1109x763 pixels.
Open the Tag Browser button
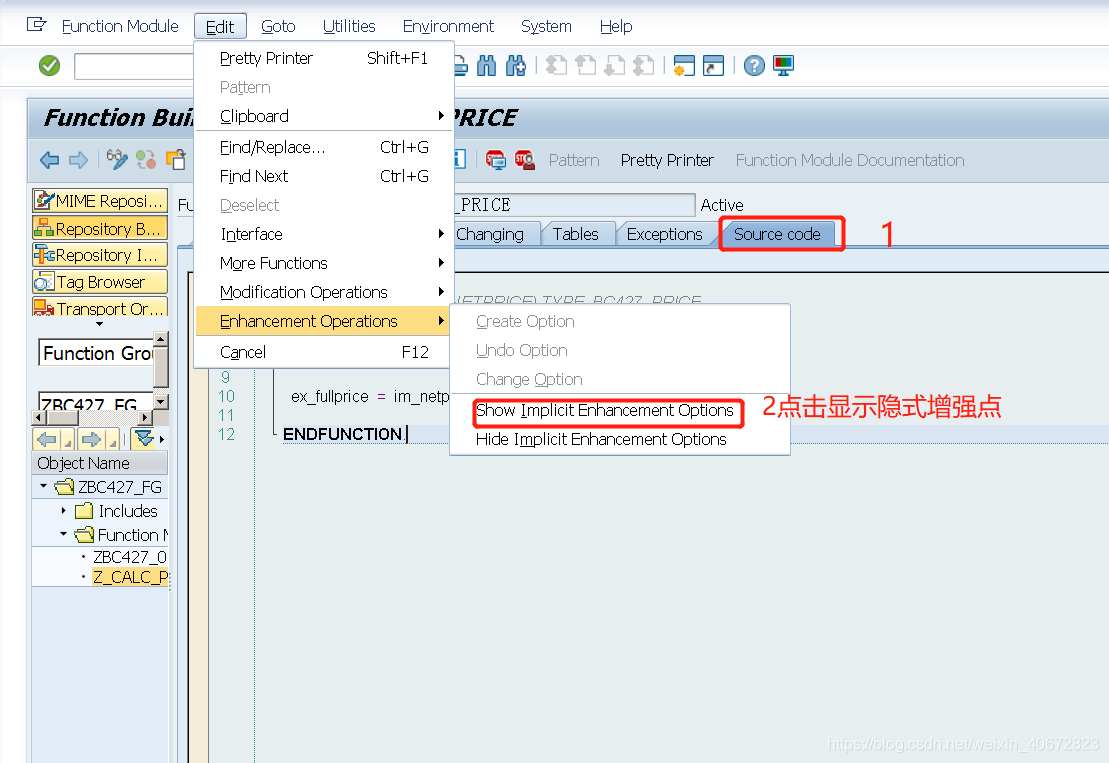100,282
